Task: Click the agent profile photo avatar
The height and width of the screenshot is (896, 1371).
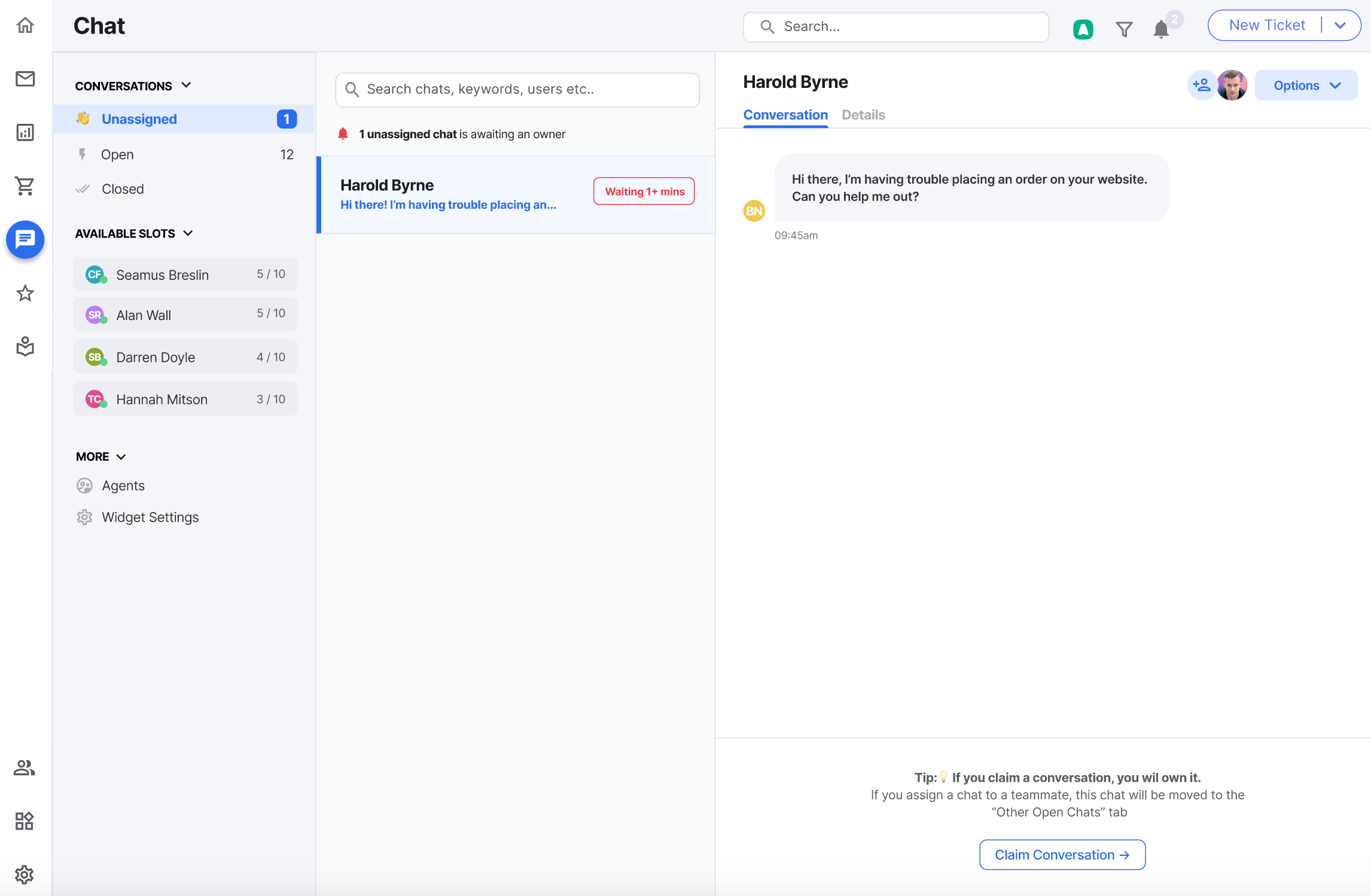Action: pos(1232,85)
